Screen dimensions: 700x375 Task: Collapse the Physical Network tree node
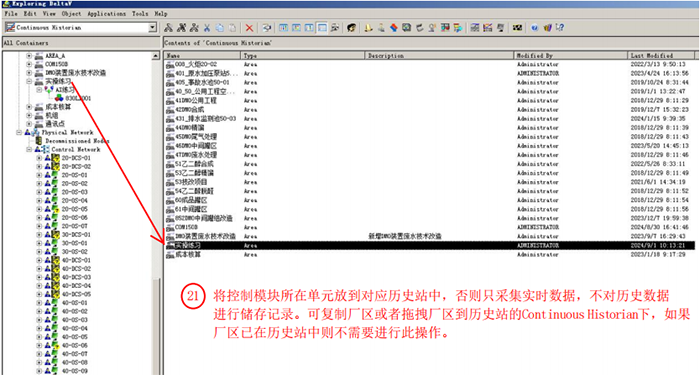coord(19,133)
